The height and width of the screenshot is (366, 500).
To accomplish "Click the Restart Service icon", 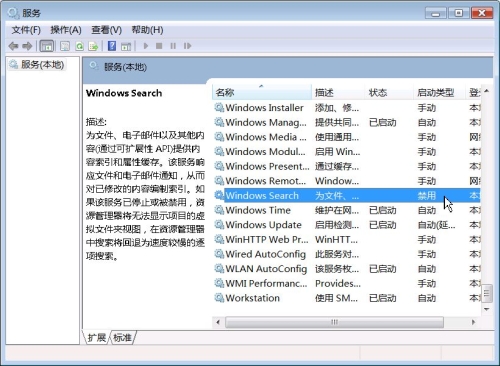I will [188, 46].
